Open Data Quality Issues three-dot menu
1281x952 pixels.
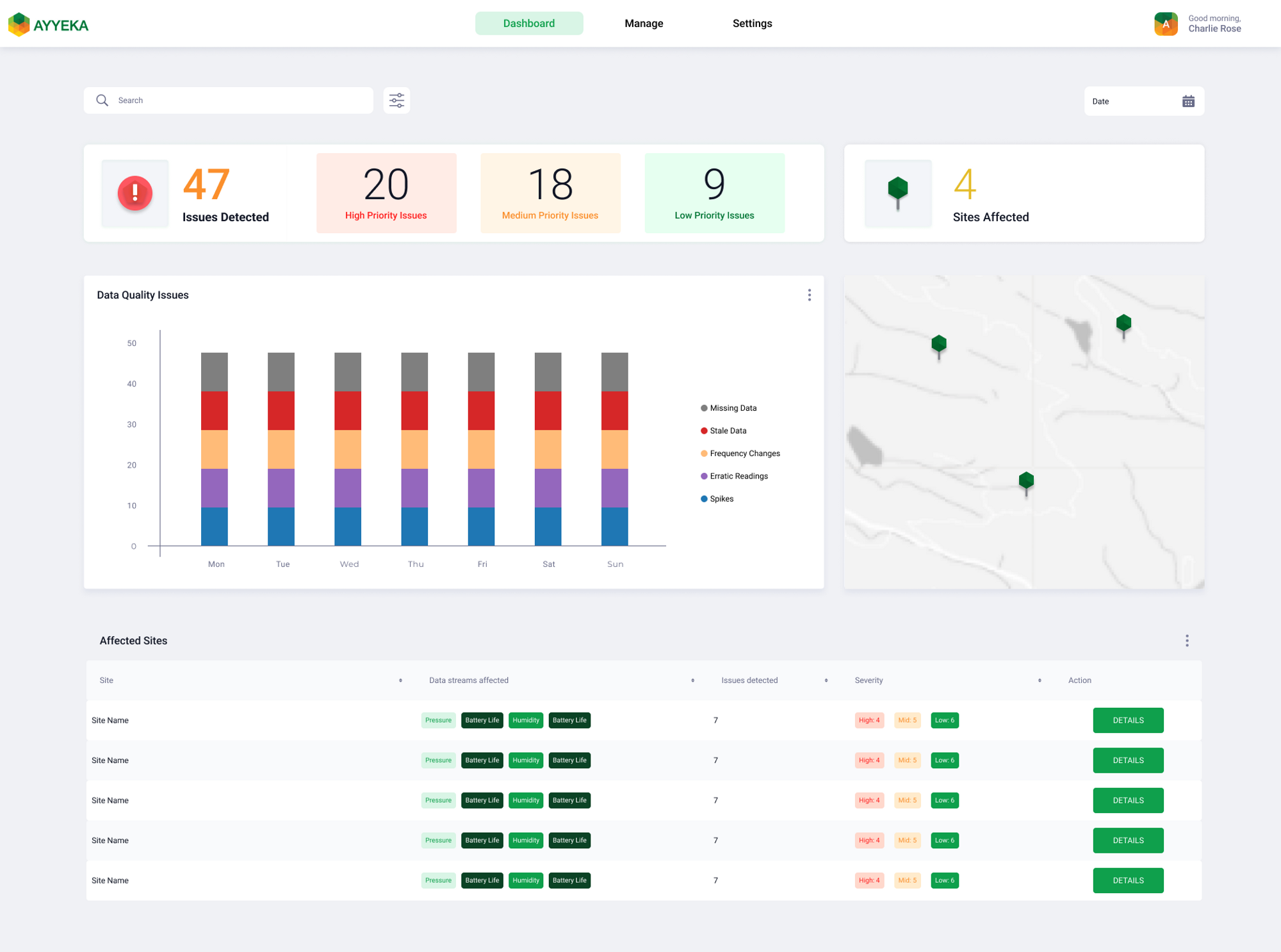click(x=809, y=295)
